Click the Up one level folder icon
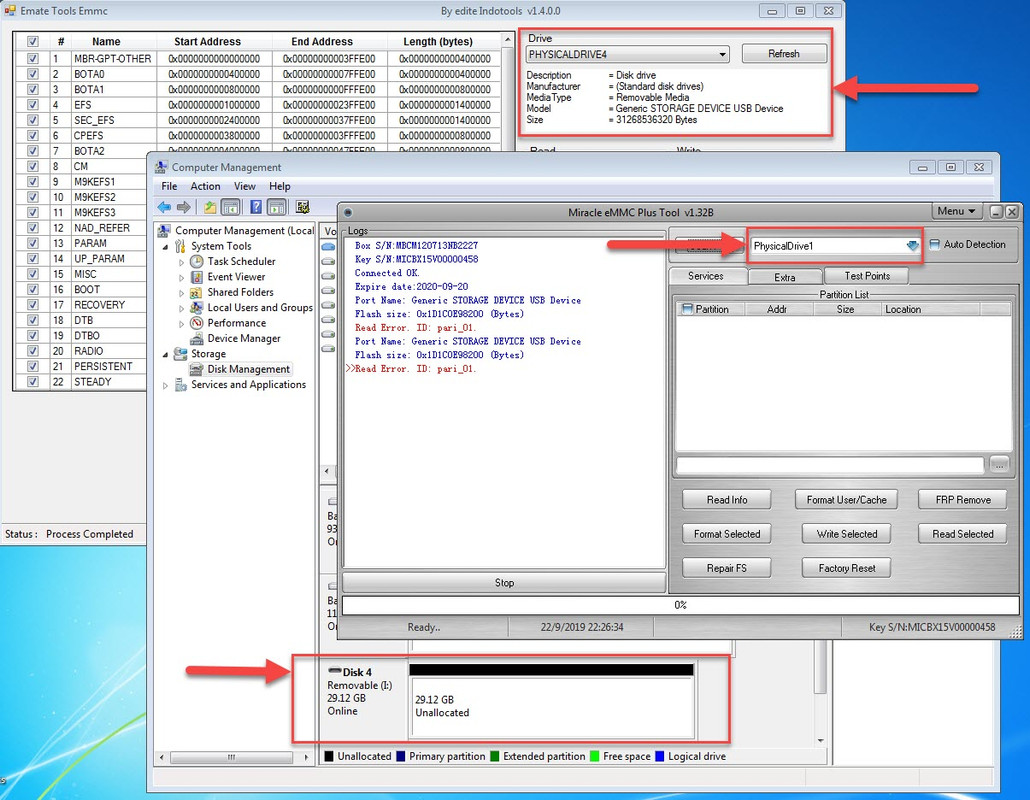The image size is (1030, 800). click(210, 208)
